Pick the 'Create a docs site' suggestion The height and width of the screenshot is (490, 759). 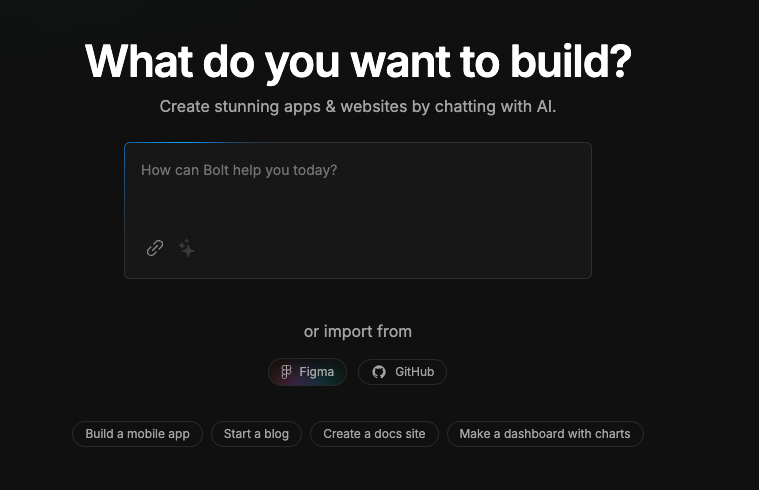pyautogui.click(x=374, y=434)
